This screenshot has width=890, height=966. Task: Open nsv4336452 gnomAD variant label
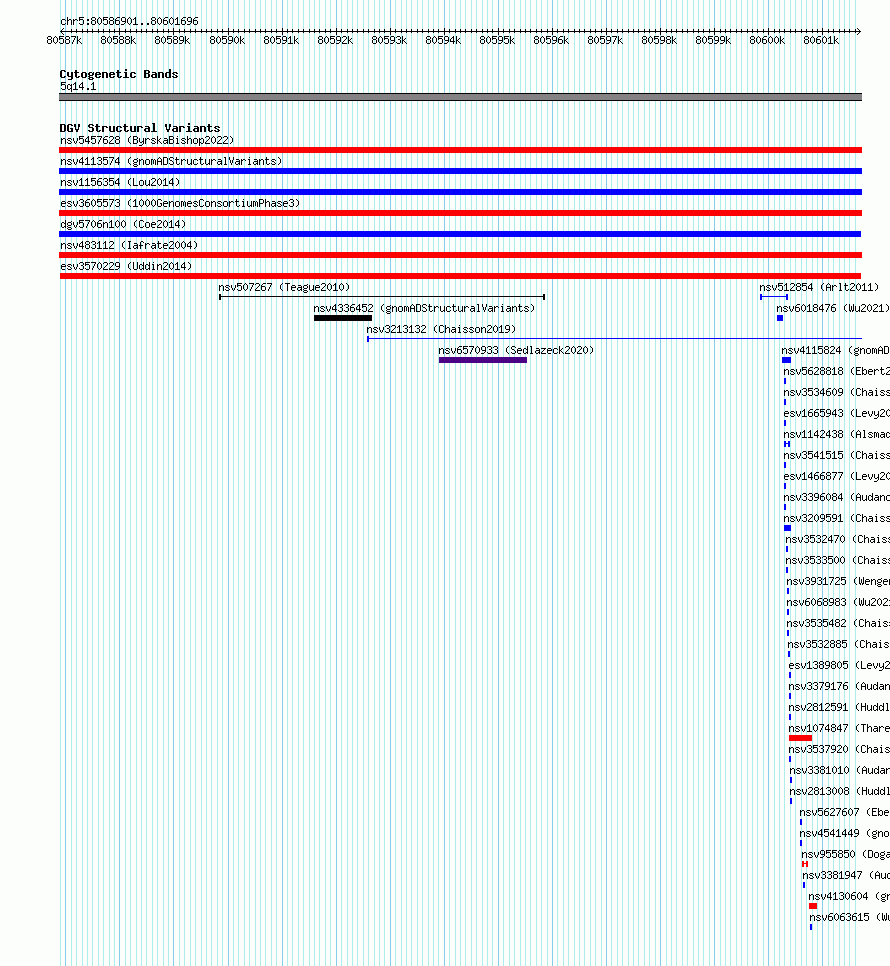(424, 308)
